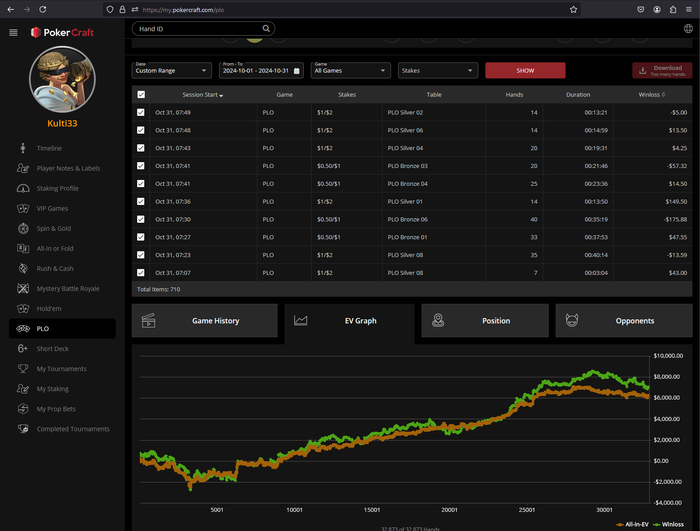Image resolution: width=700 pixels, height=531 pixels.
Task: Click the red SHOW button
Action: 525,71
